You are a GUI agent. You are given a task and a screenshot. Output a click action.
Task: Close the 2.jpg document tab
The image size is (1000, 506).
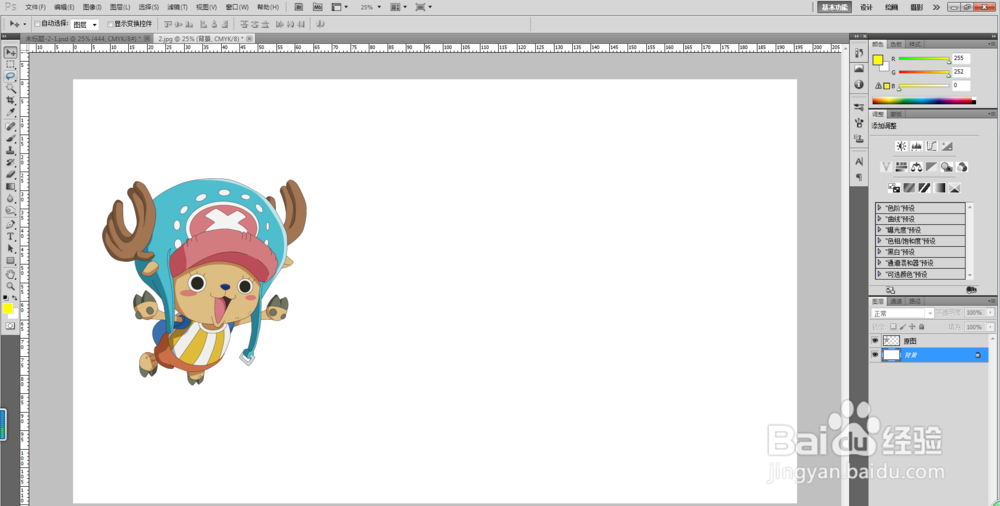coord(249,39)
